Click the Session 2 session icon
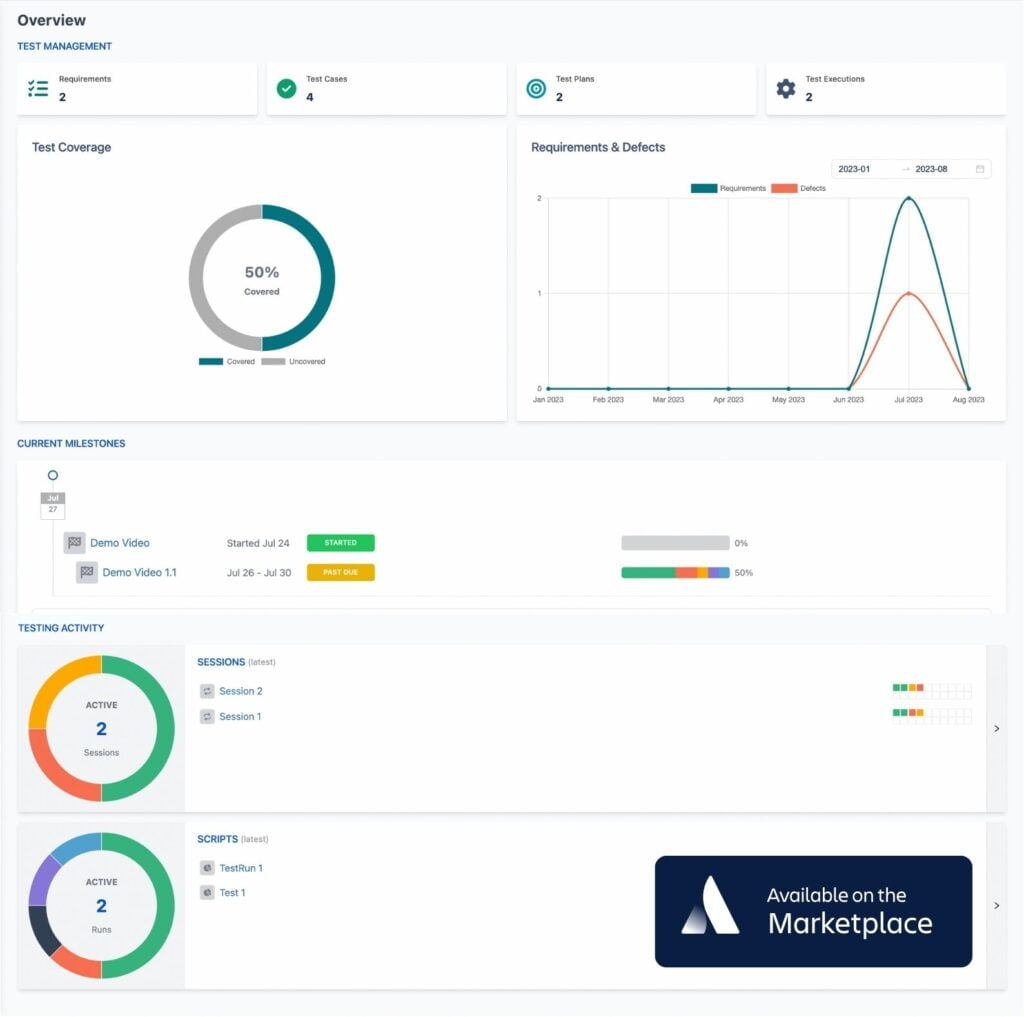 (x=207, y=691)
